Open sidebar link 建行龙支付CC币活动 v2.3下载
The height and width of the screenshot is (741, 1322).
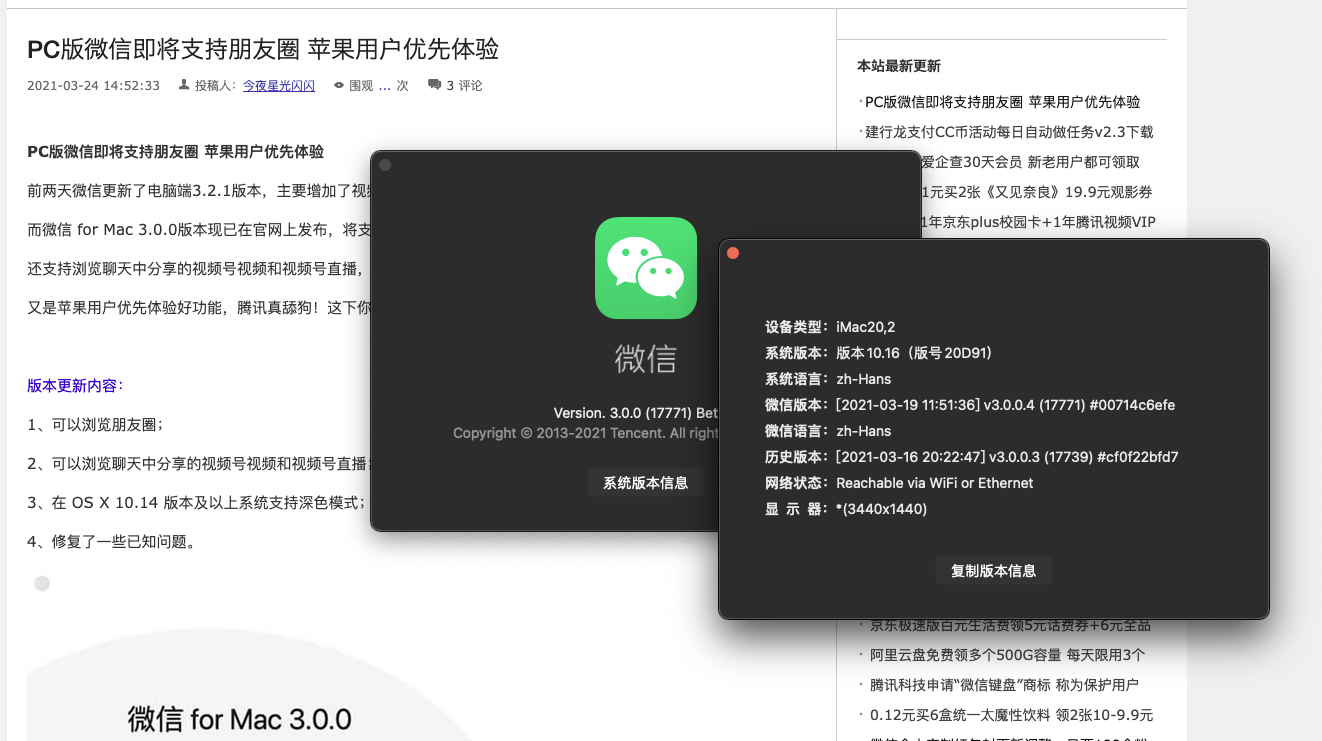(x=1009, y=131)
